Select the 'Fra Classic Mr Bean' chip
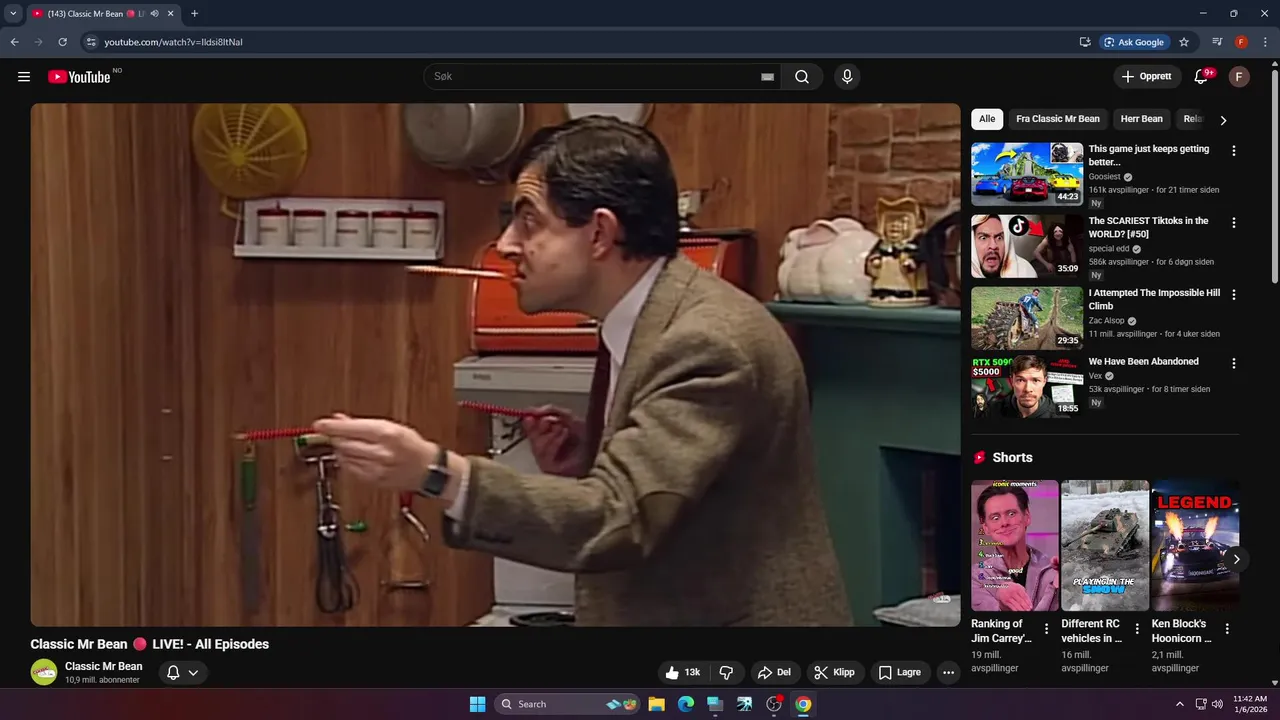The width and height of the screenshot is (1280, 720). pos(1058,119)
